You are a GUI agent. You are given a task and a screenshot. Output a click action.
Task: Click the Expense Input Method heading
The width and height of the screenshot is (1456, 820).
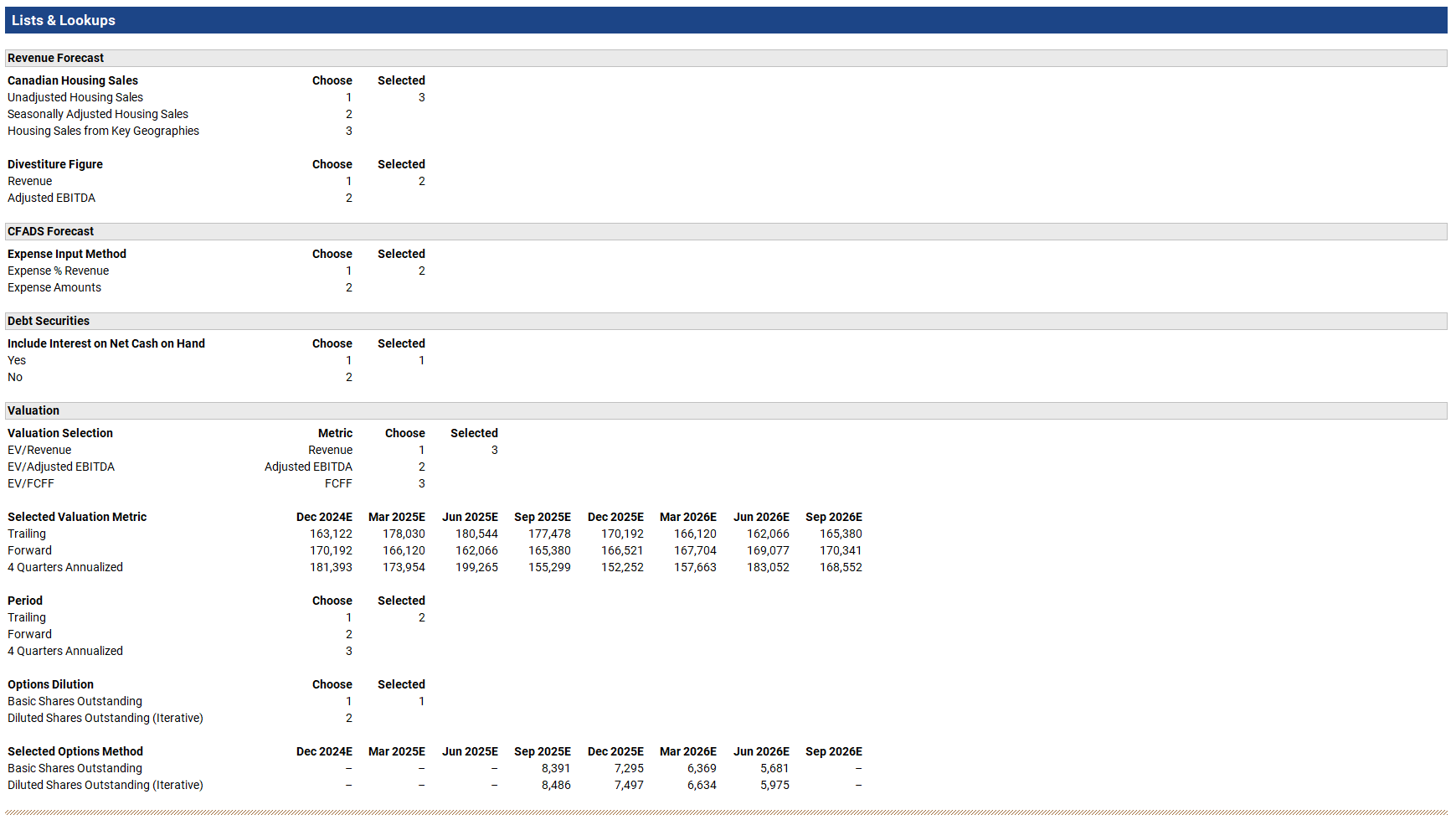[67, 254]
